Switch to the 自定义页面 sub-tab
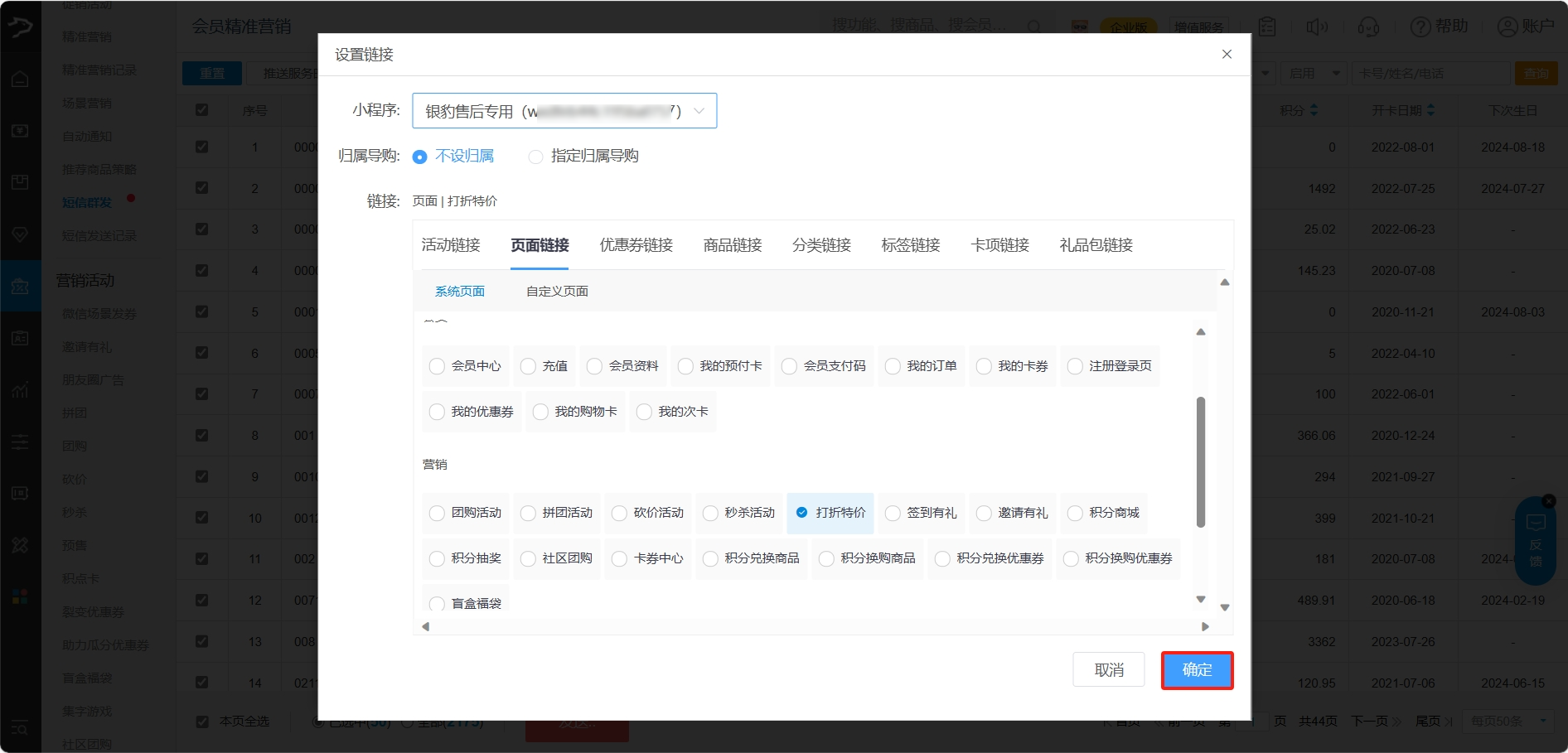Viewport: 1568px width, 753px height. click(x=557, y=292)
